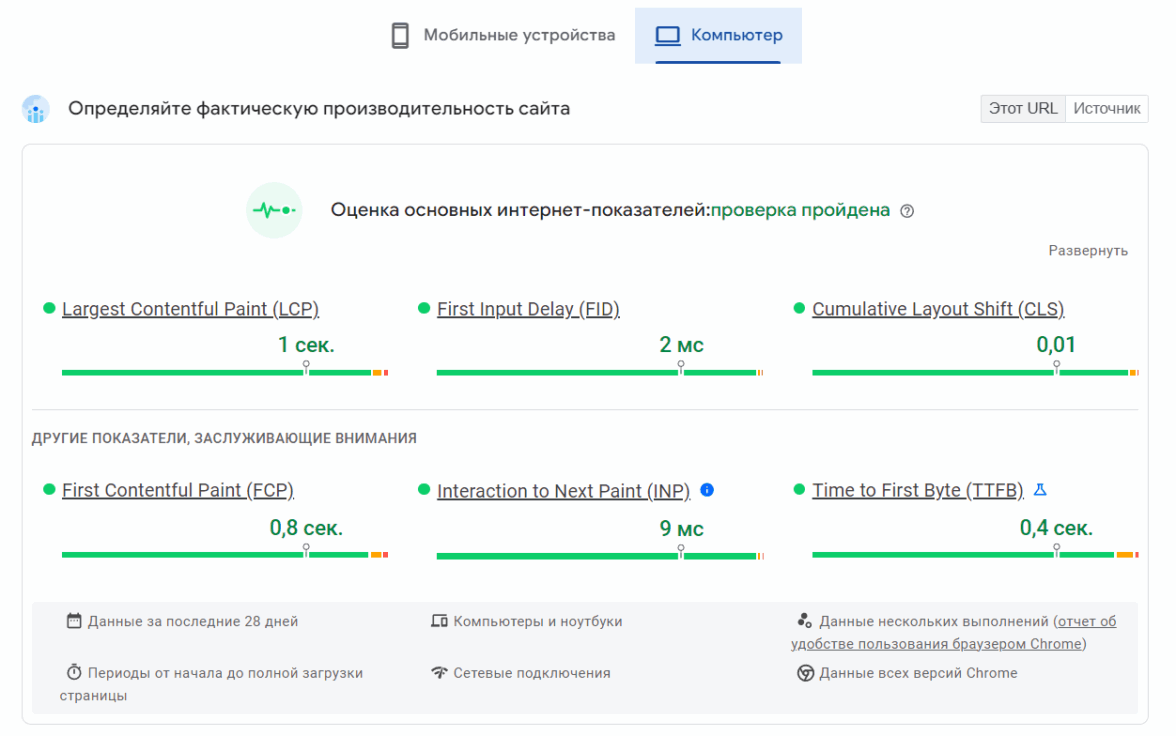Click the info icon next to INP
The height and width of the screenshot is (736, 1176).
pyautogui.click(x=707, y=490)
